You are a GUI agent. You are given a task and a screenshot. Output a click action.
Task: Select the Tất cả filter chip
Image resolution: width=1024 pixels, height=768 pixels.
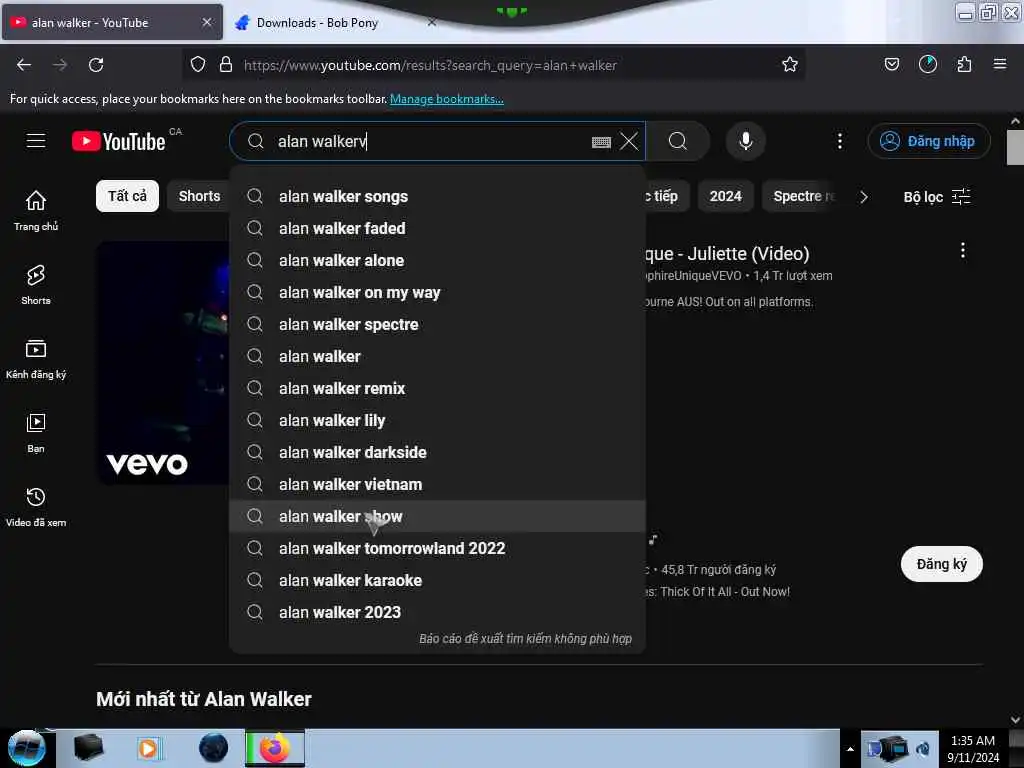(x=127, y=196)
